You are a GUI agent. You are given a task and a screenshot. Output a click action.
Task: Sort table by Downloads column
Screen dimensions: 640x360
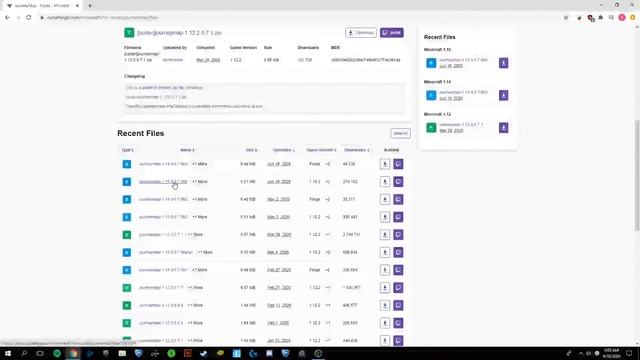[357, 150]
